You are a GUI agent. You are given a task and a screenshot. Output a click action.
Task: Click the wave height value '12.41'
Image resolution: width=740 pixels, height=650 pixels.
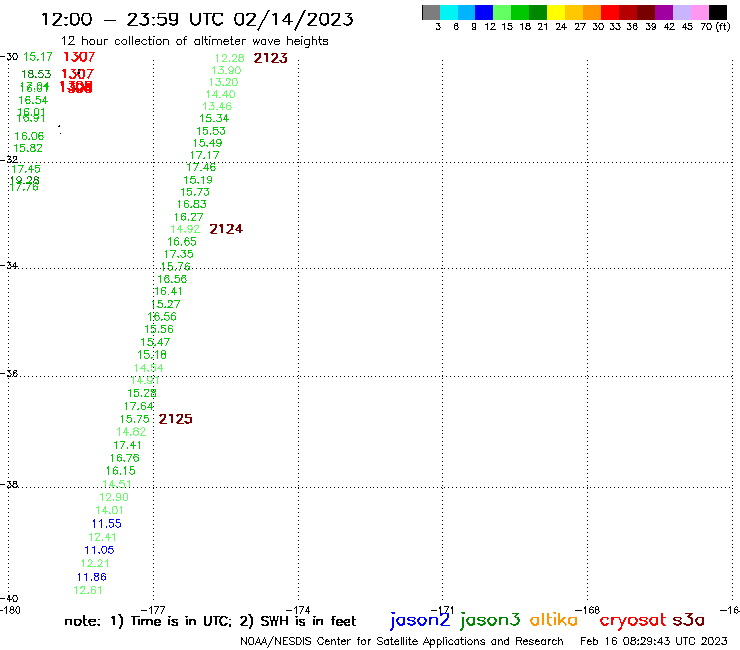(102, 537)
